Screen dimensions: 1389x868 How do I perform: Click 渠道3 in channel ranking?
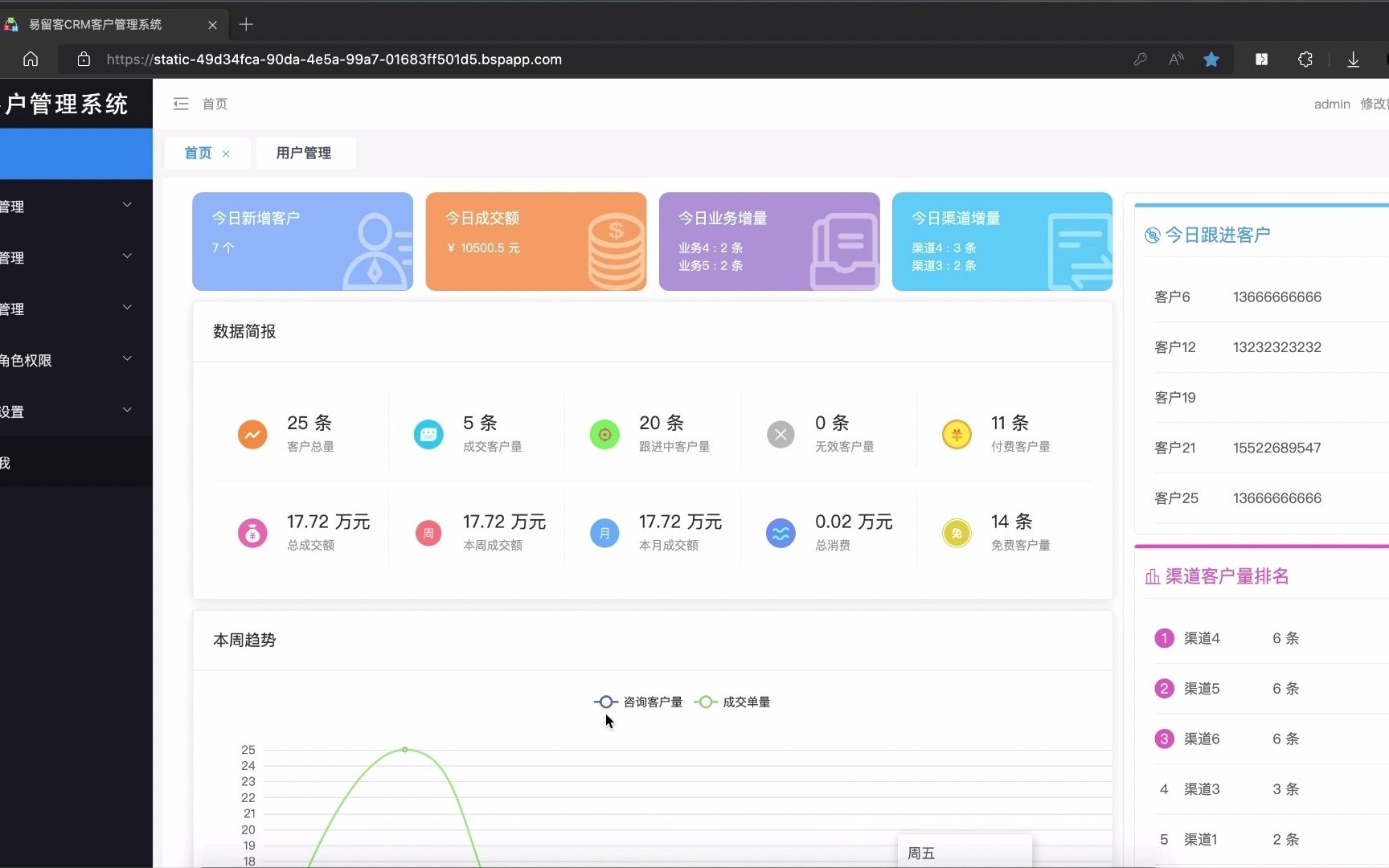tap(1202, 789)
